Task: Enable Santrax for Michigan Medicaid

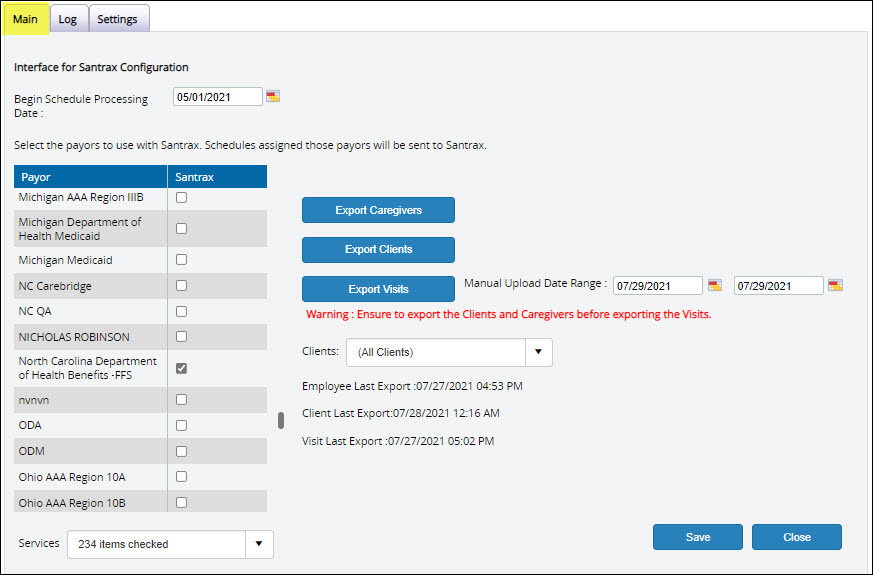Action: tap(182, 259)
